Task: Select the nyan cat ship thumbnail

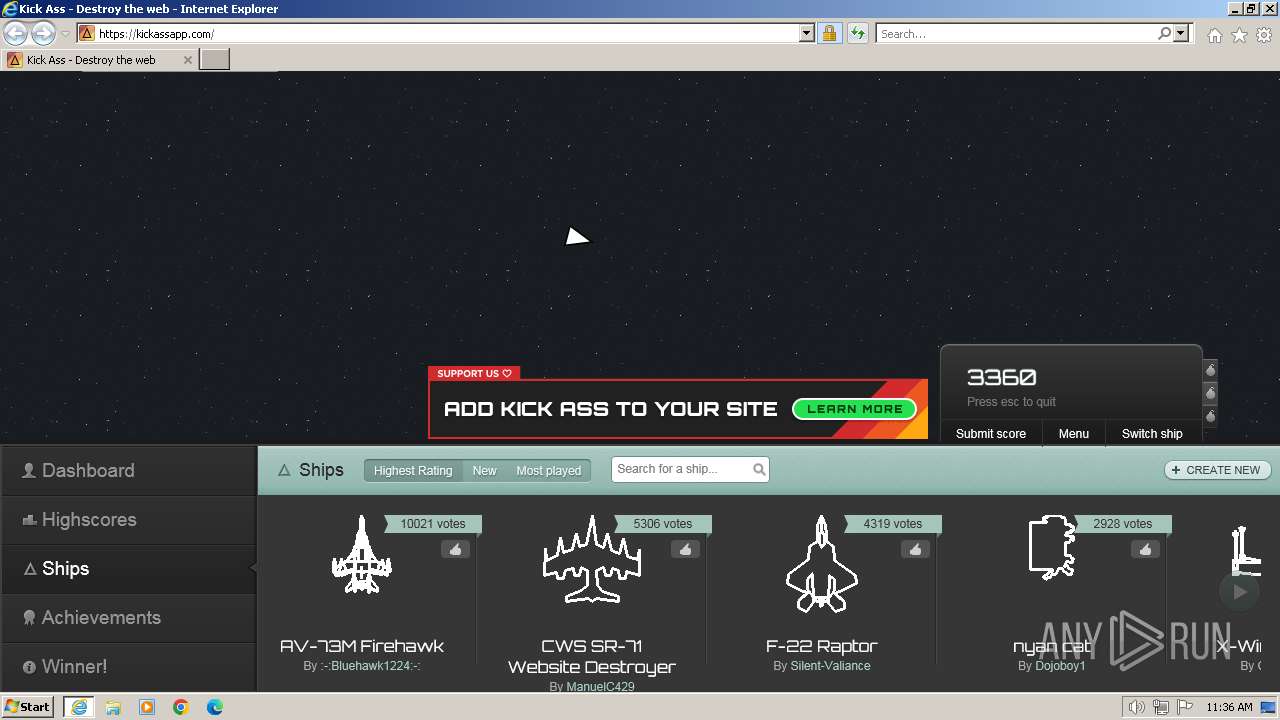Action: click(1052, 547)
